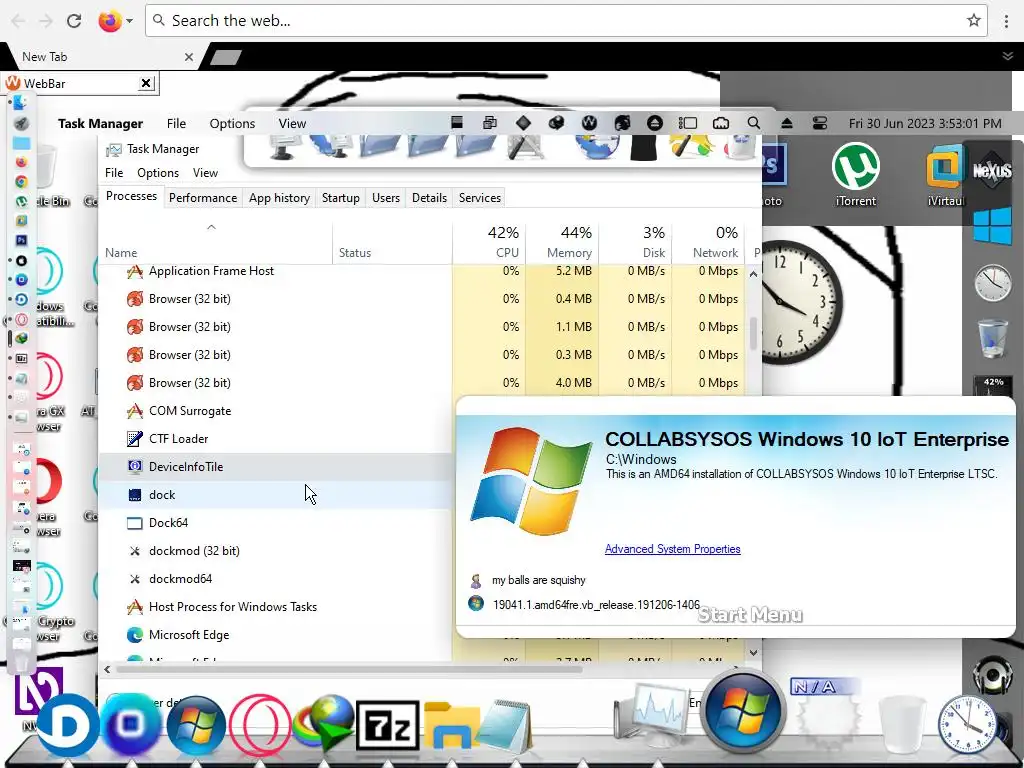
Task: Click the clock widget in right dock
Action: (x=993, y=283)
